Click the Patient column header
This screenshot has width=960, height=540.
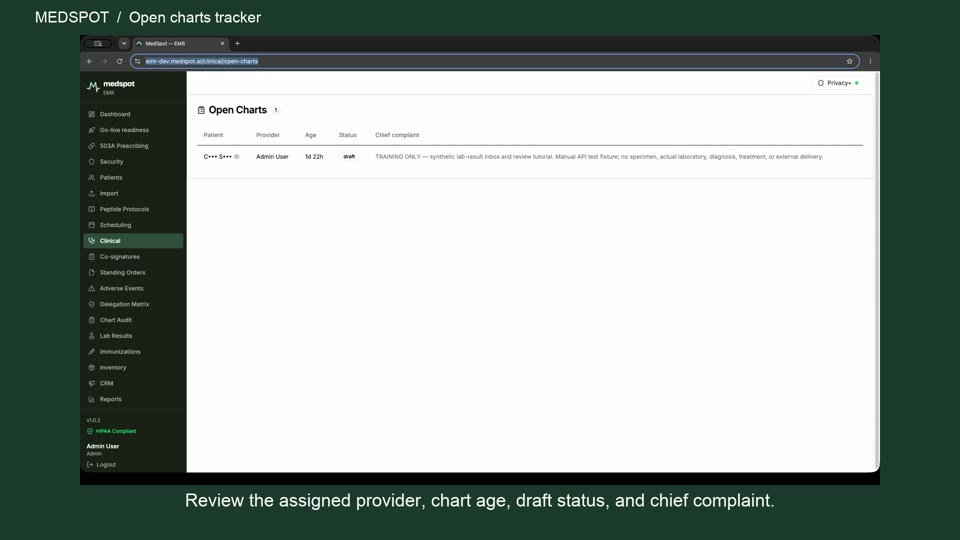point(213,135)
